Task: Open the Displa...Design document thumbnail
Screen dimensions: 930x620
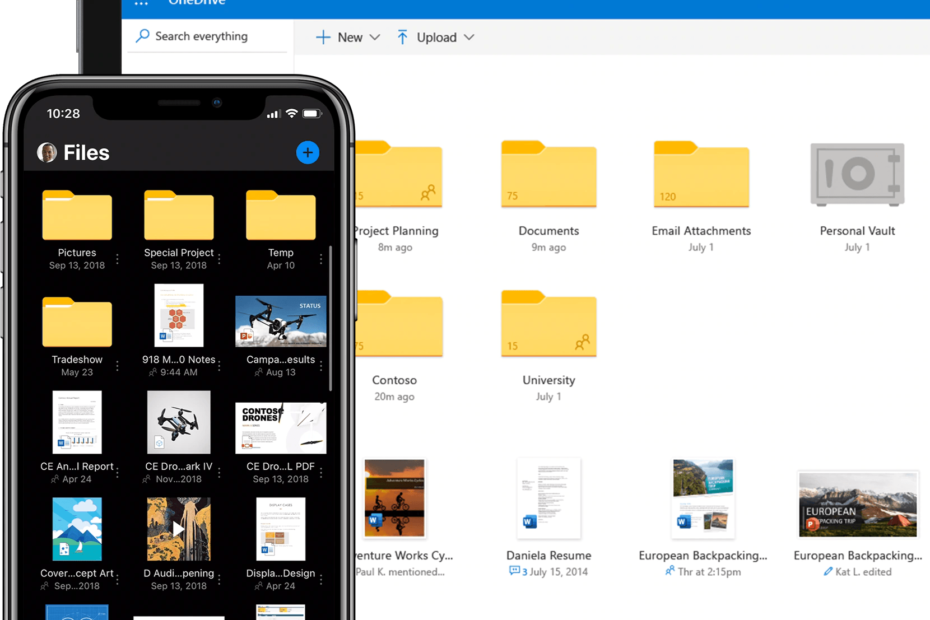Action: [x=281, y=529]
